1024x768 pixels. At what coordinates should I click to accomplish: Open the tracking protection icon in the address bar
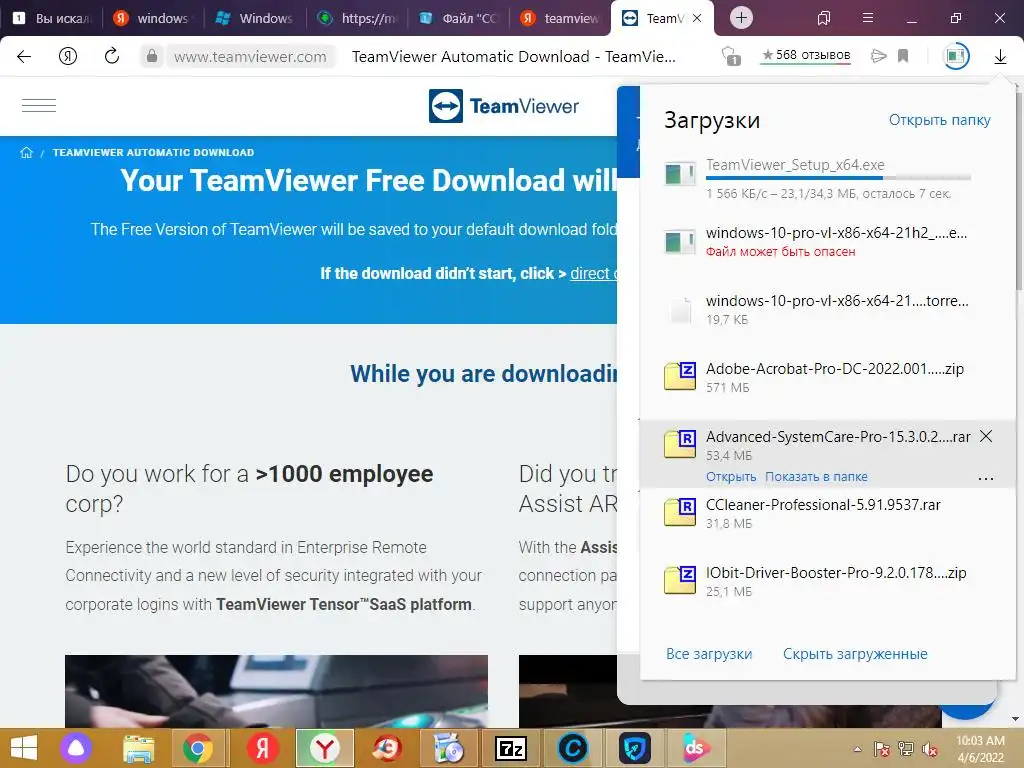click(x=731, y=56)
